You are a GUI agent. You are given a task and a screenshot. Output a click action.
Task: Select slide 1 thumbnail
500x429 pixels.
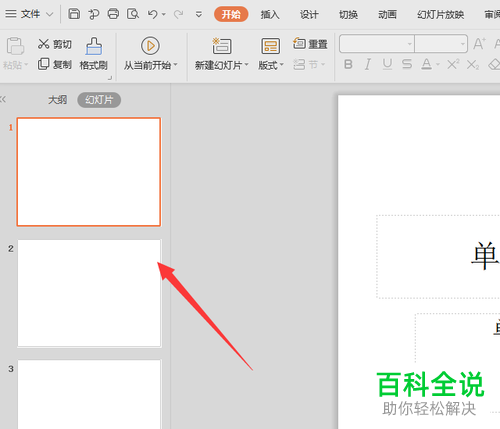[x=89, y=172]
